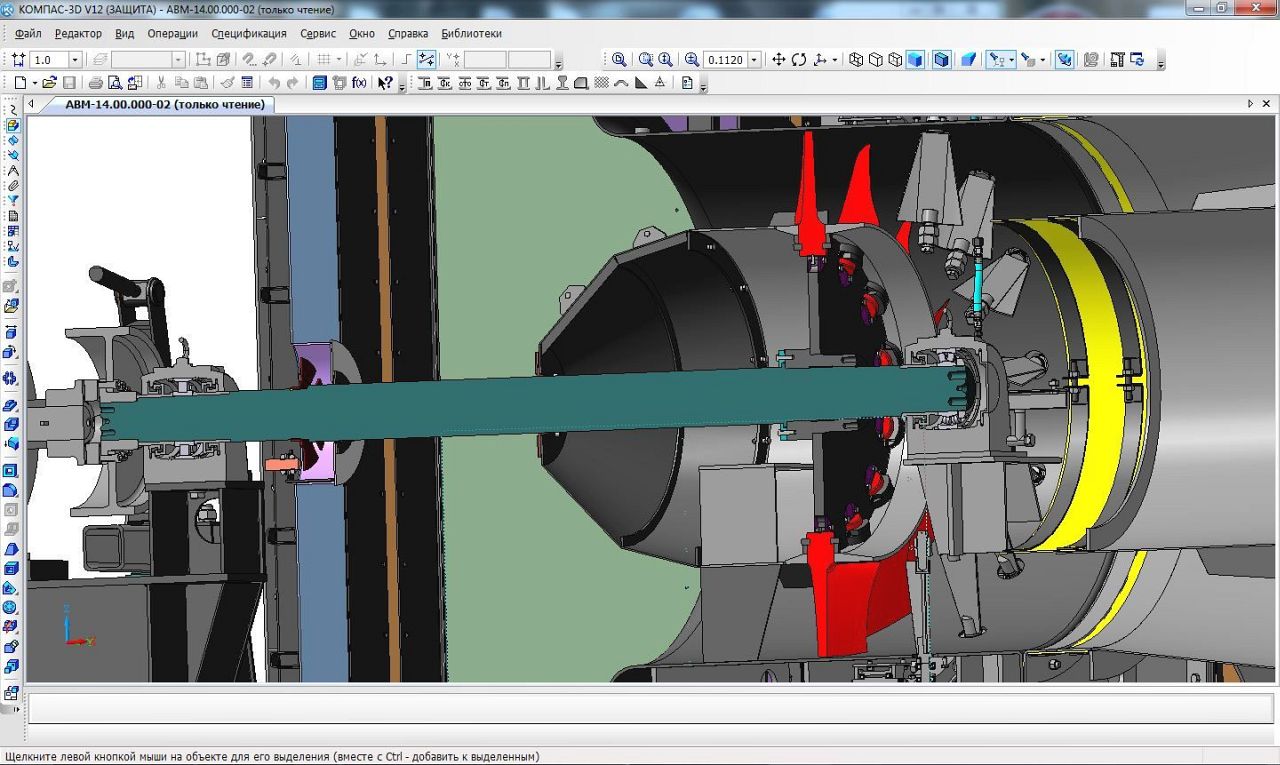Click the Undo arrow icon
The image size is (1280, 765).
(273, 83)
